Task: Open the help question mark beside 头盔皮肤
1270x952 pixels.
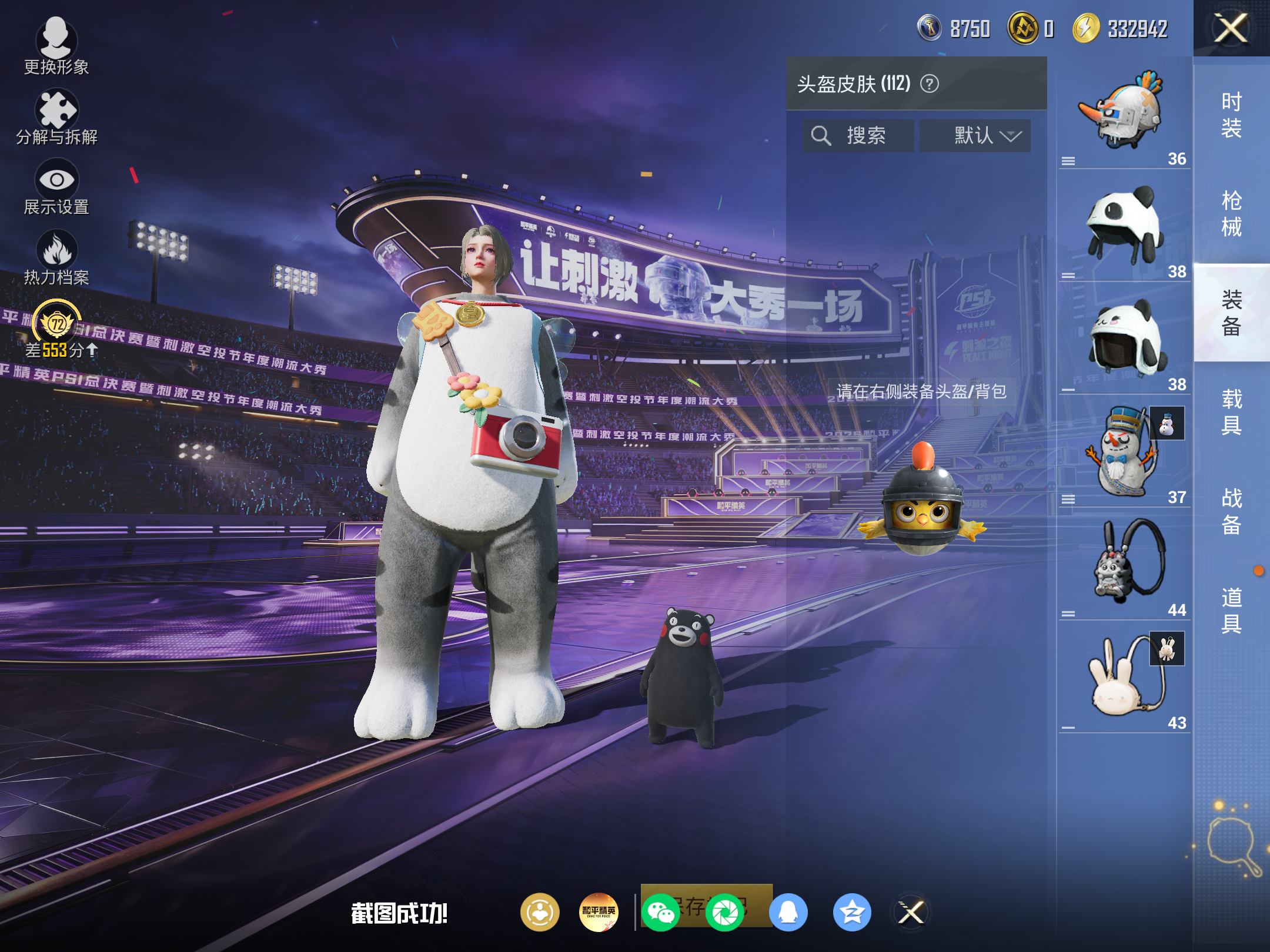Action: (930, 84)
